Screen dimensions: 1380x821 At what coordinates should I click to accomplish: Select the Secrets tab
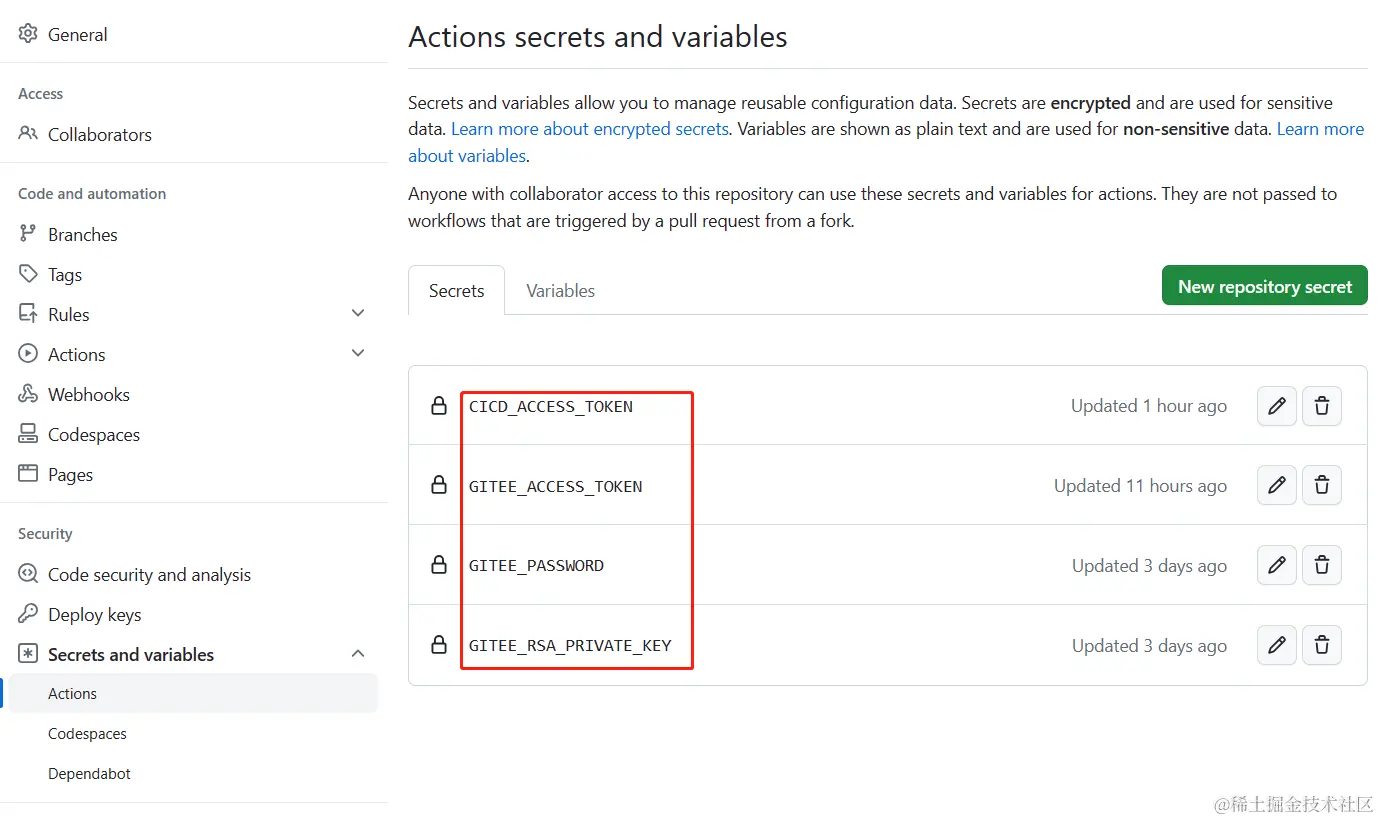456,291
